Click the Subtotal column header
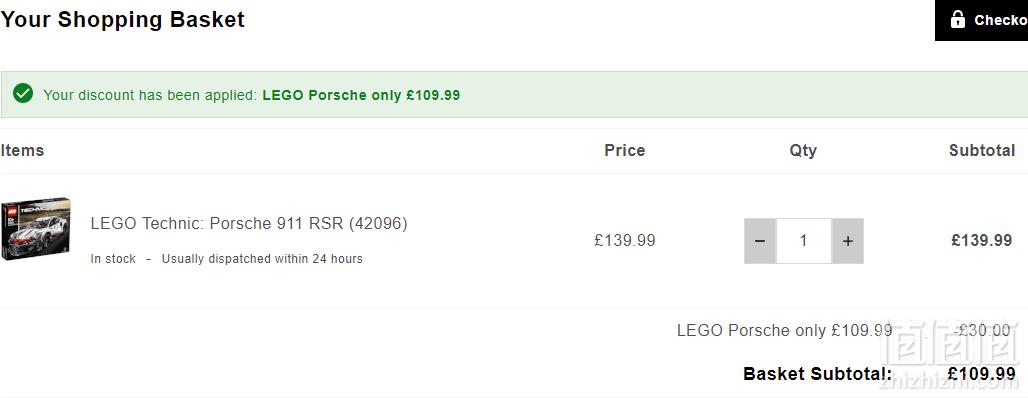1028x398 pixels. tap(982, 150)
